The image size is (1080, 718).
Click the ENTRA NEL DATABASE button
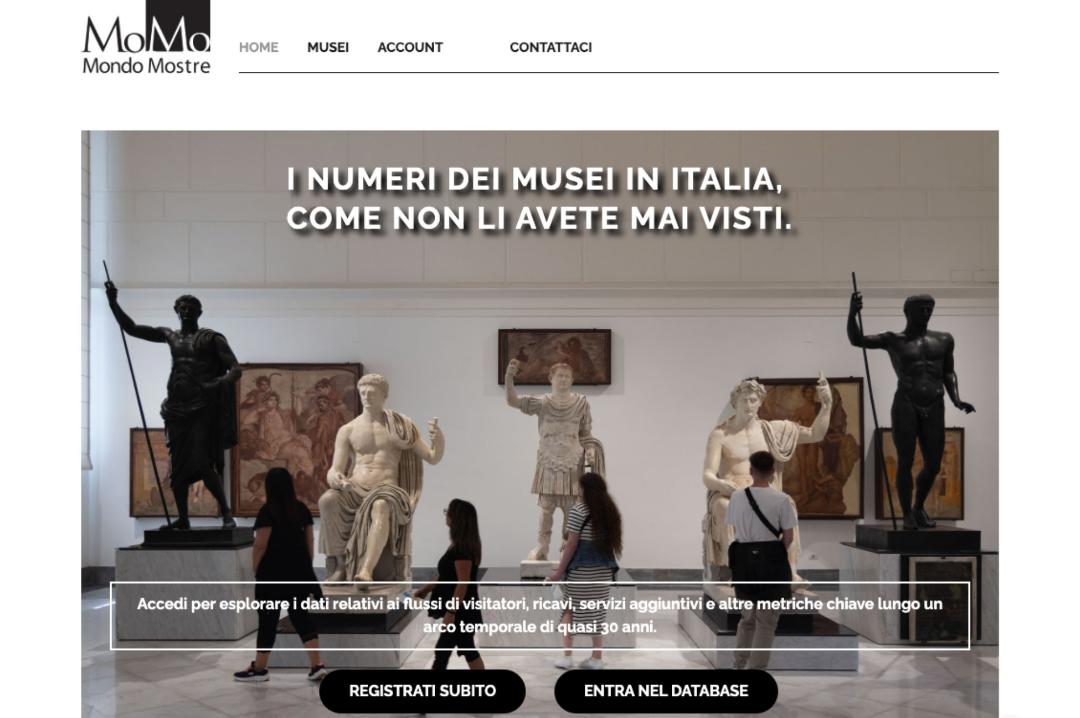pos(666,691)
